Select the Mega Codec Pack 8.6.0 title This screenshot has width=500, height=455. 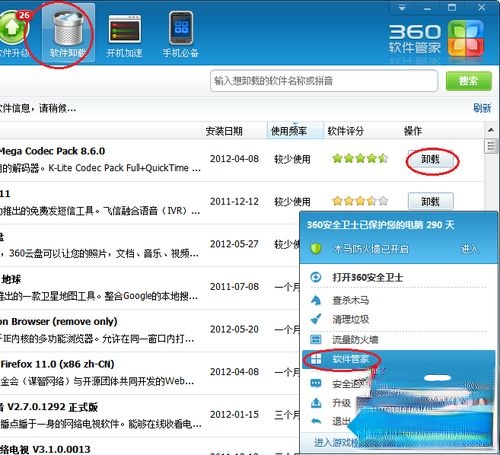click(53, 151)
